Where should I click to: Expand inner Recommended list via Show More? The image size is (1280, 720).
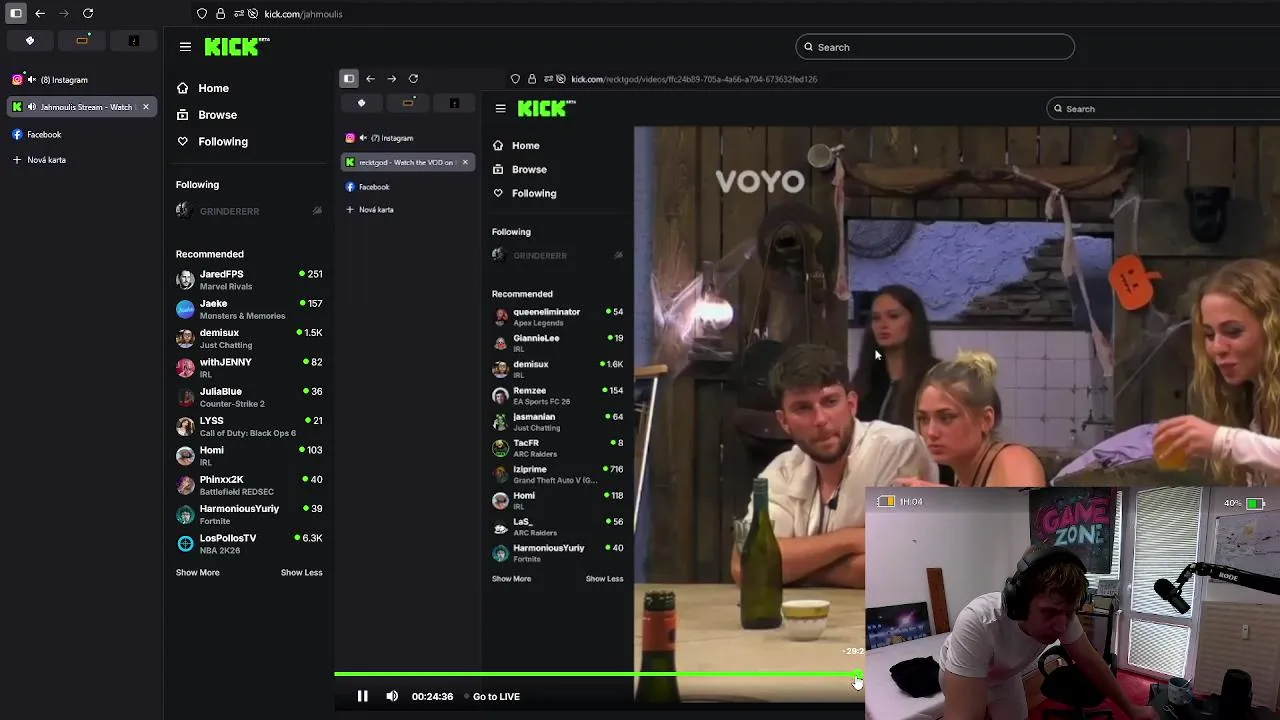511,579
